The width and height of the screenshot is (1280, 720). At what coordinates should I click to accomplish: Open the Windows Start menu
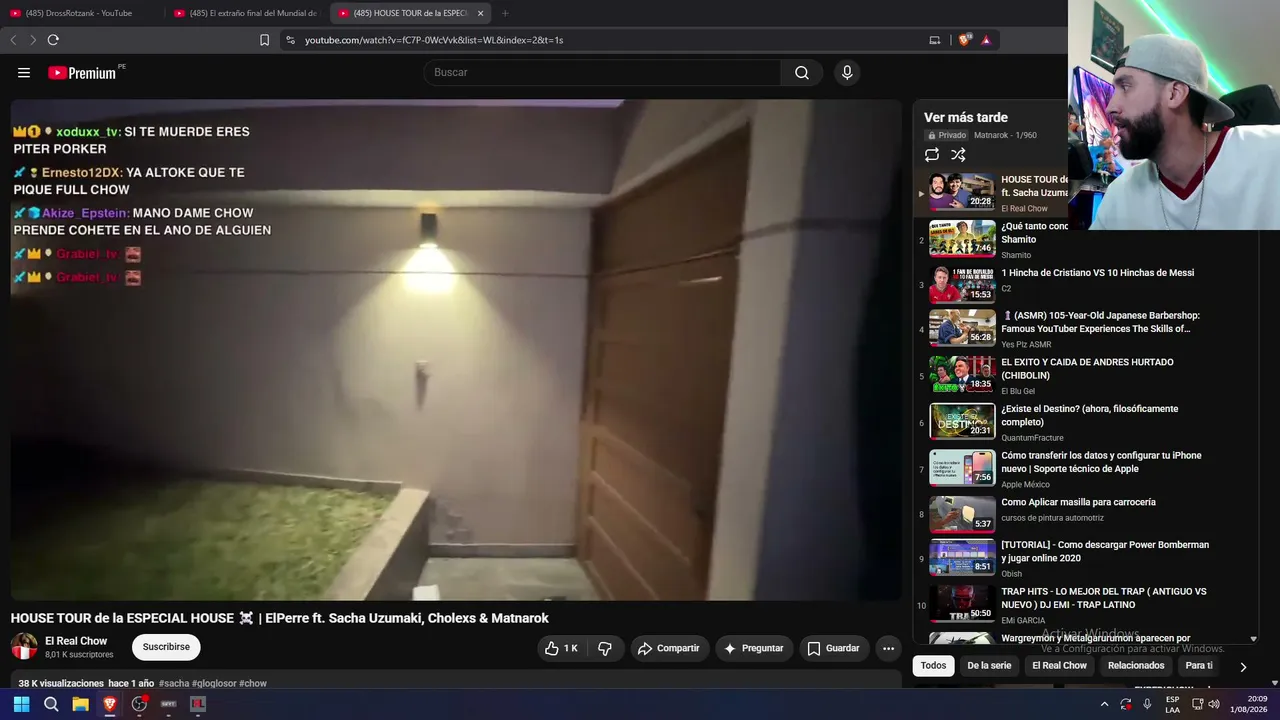[21, 704]
